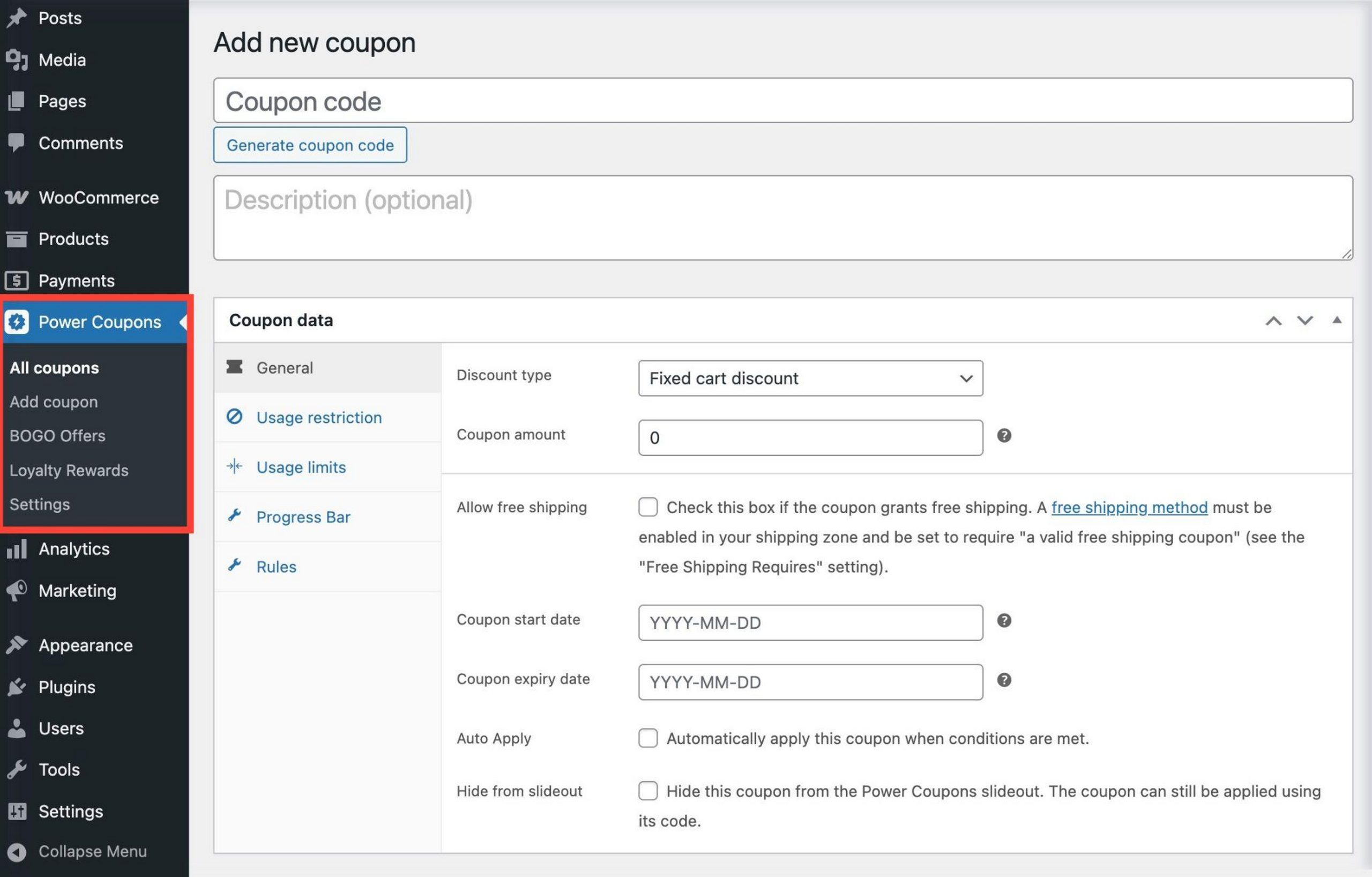
Task: Open the Products menu label
Action: tap(73, 239)
